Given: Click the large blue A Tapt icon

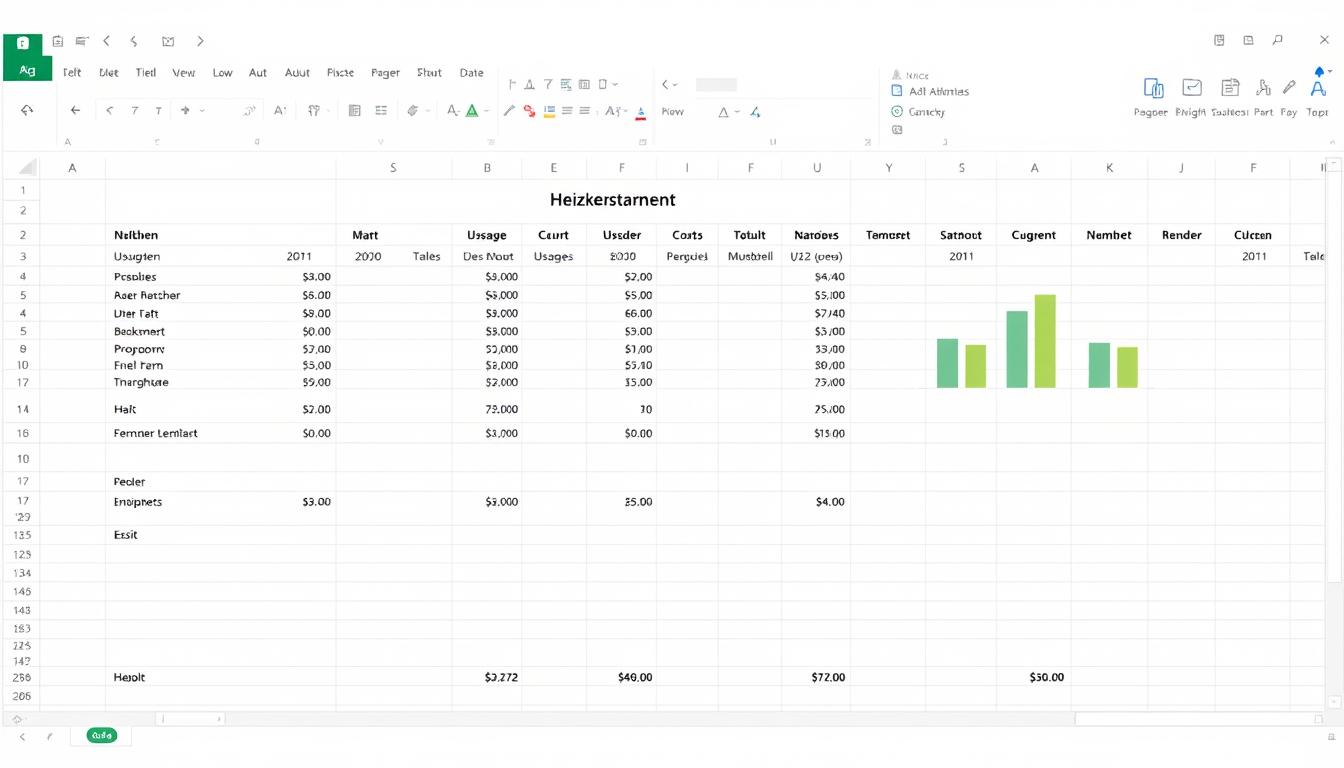Looking at the screenshot, I should pyautogui.click(x=1318, y=89).
